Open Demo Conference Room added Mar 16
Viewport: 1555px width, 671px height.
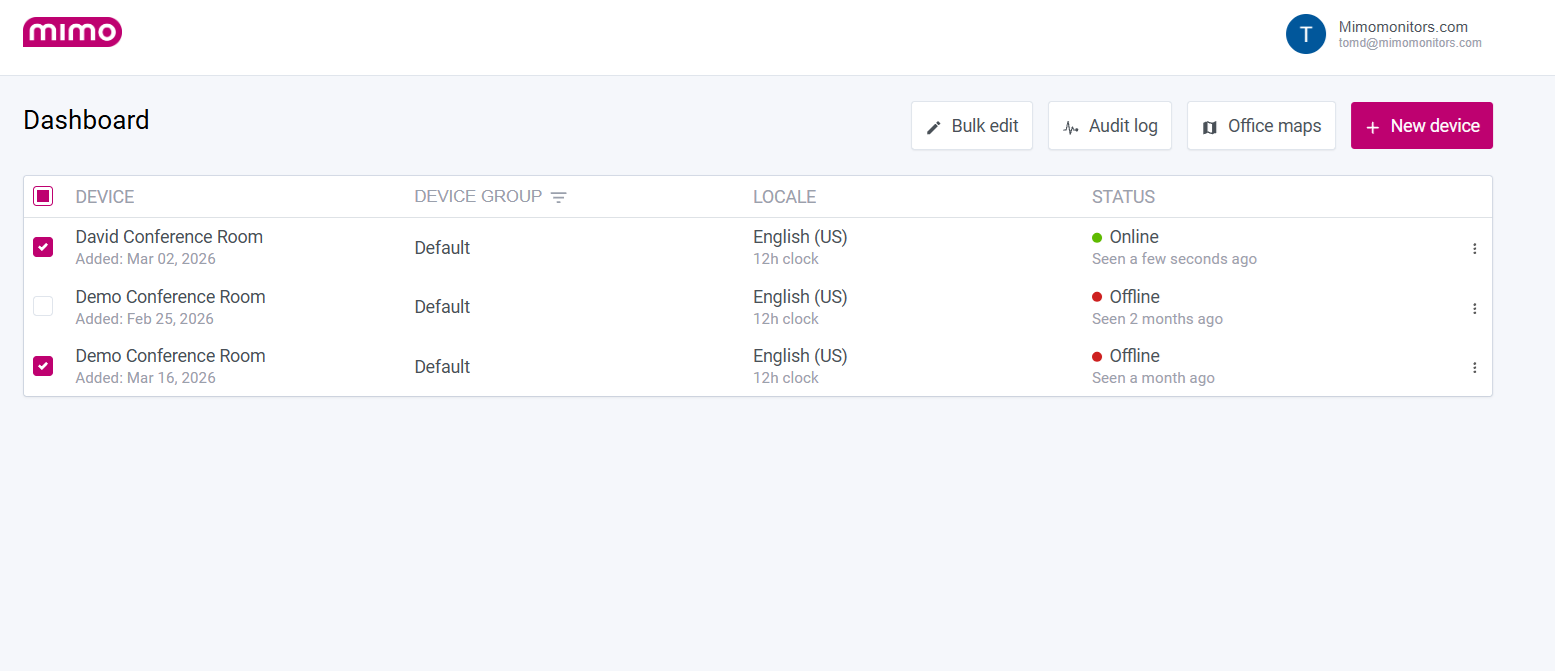tap(170, 356)
